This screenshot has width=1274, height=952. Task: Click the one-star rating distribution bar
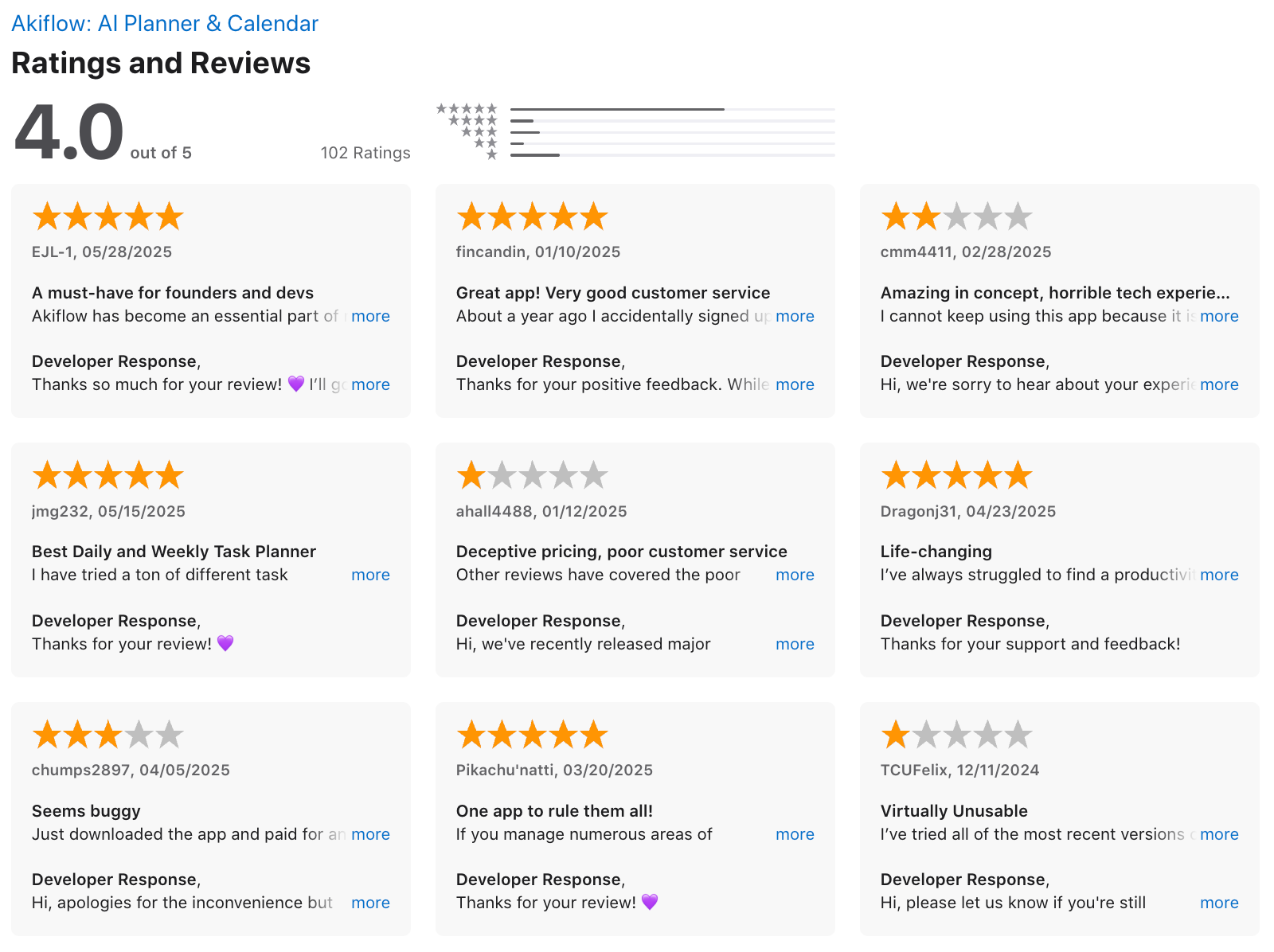tap(672, 155)
